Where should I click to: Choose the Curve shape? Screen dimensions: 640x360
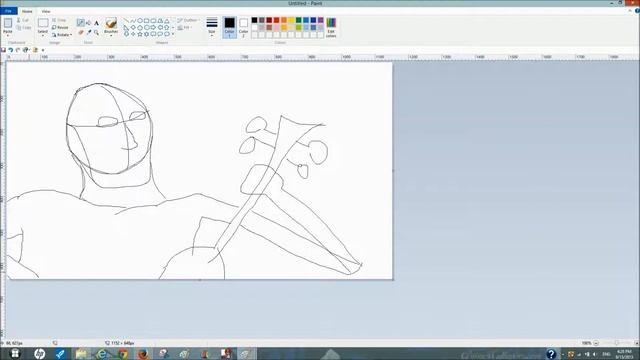(133, 20)
